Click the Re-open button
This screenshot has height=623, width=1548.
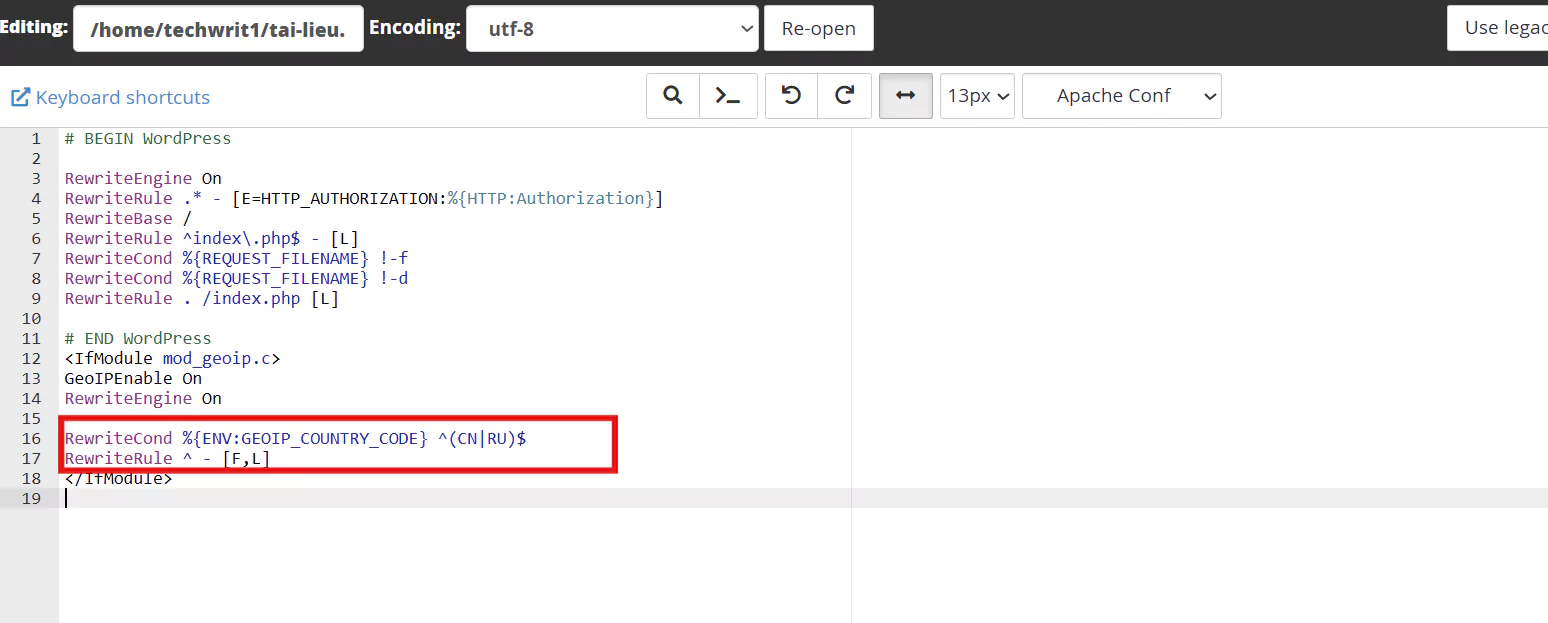pyautogui.click(x=818, y=29)
